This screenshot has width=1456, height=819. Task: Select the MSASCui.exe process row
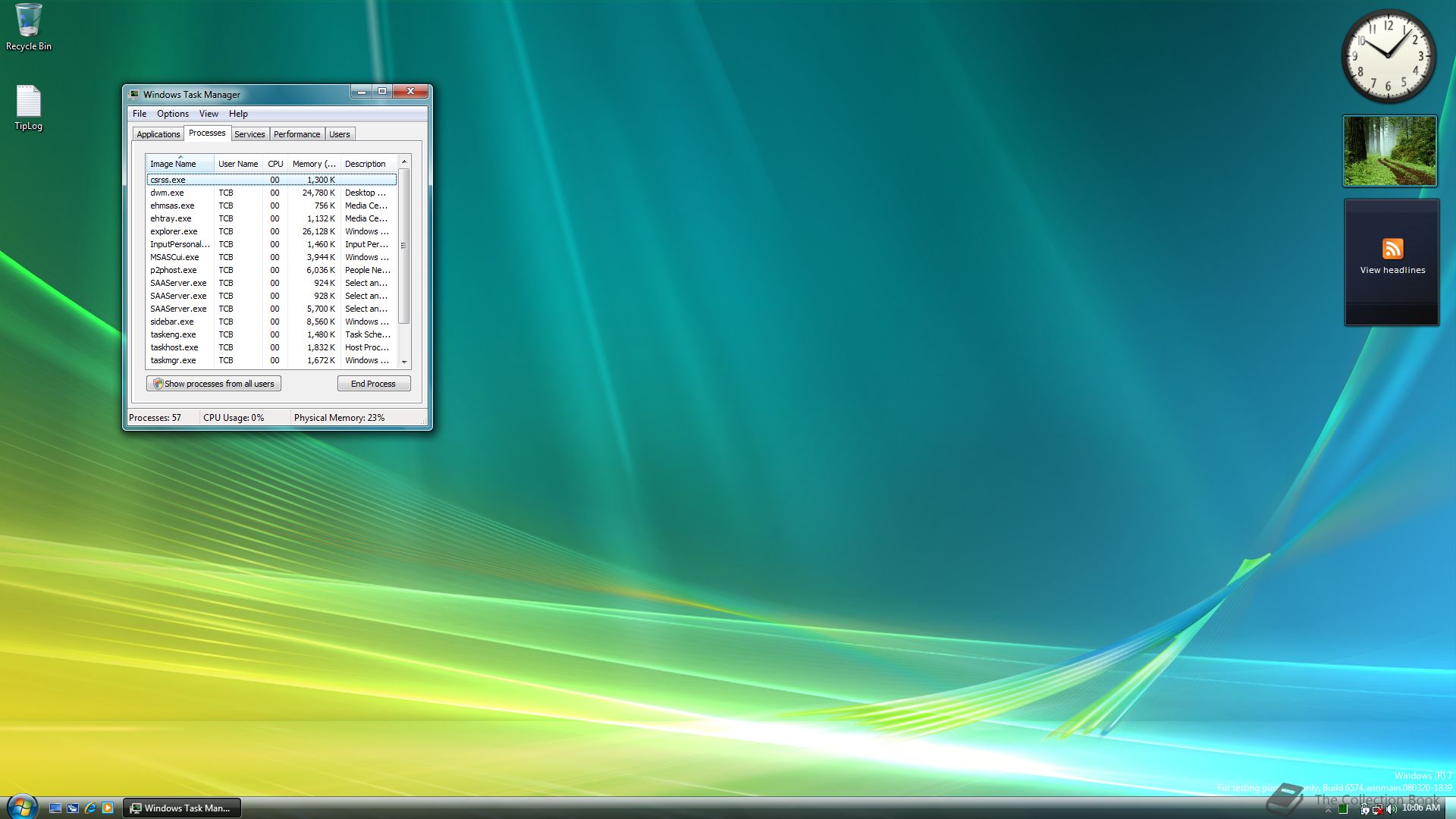(271, 257)
